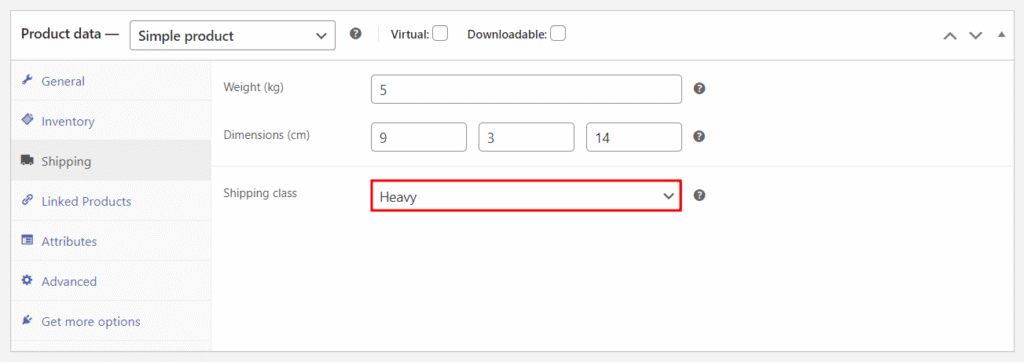
Task: Click the Weight (kg) label
Action: point(253,87)
